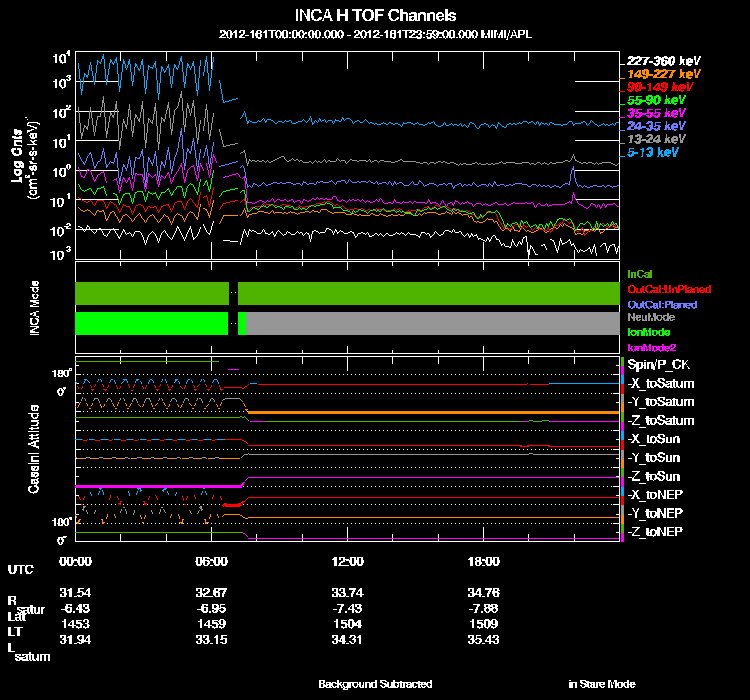
Task: Click the 12:00 UTC time label
Action: tap(347, 561)
